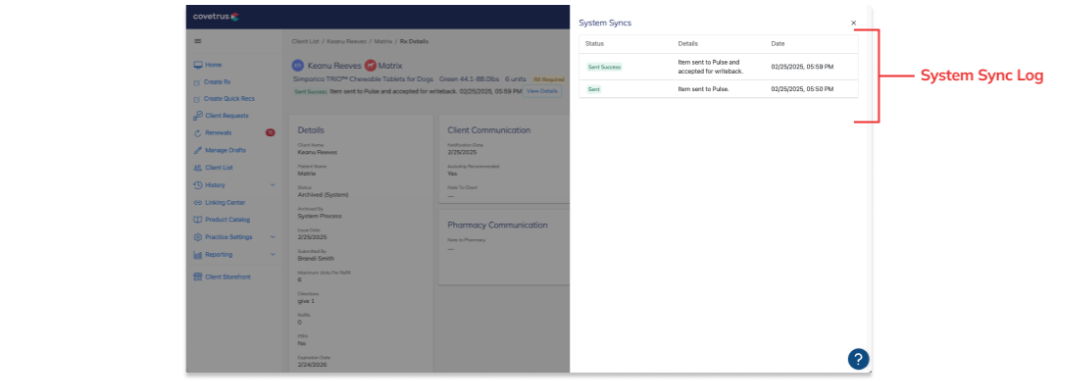Open Manage Drafts page
Viewport: 1080px width, 382px height.
(x=225, y=150)
